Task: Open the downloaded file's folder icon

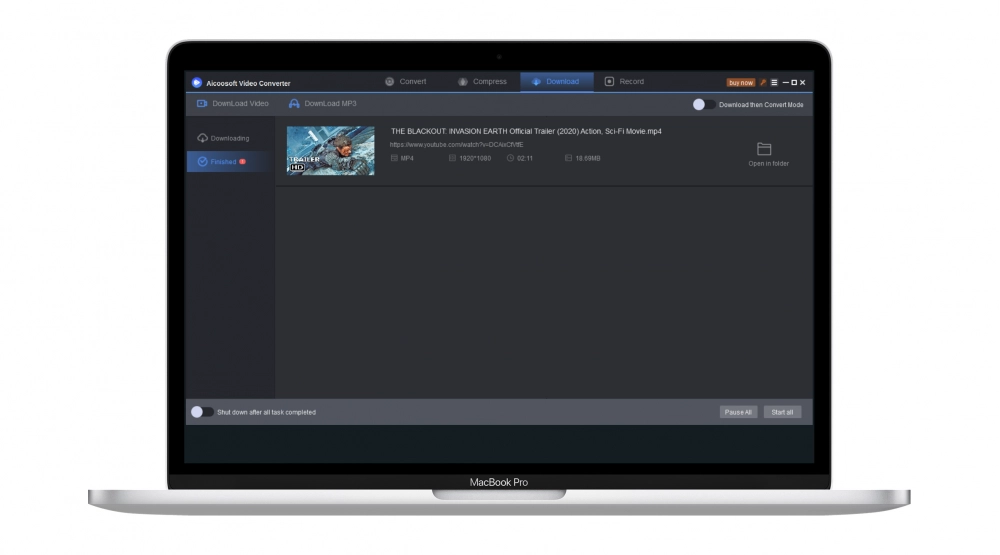Action: pyautogui.click(x=764, y=149)
